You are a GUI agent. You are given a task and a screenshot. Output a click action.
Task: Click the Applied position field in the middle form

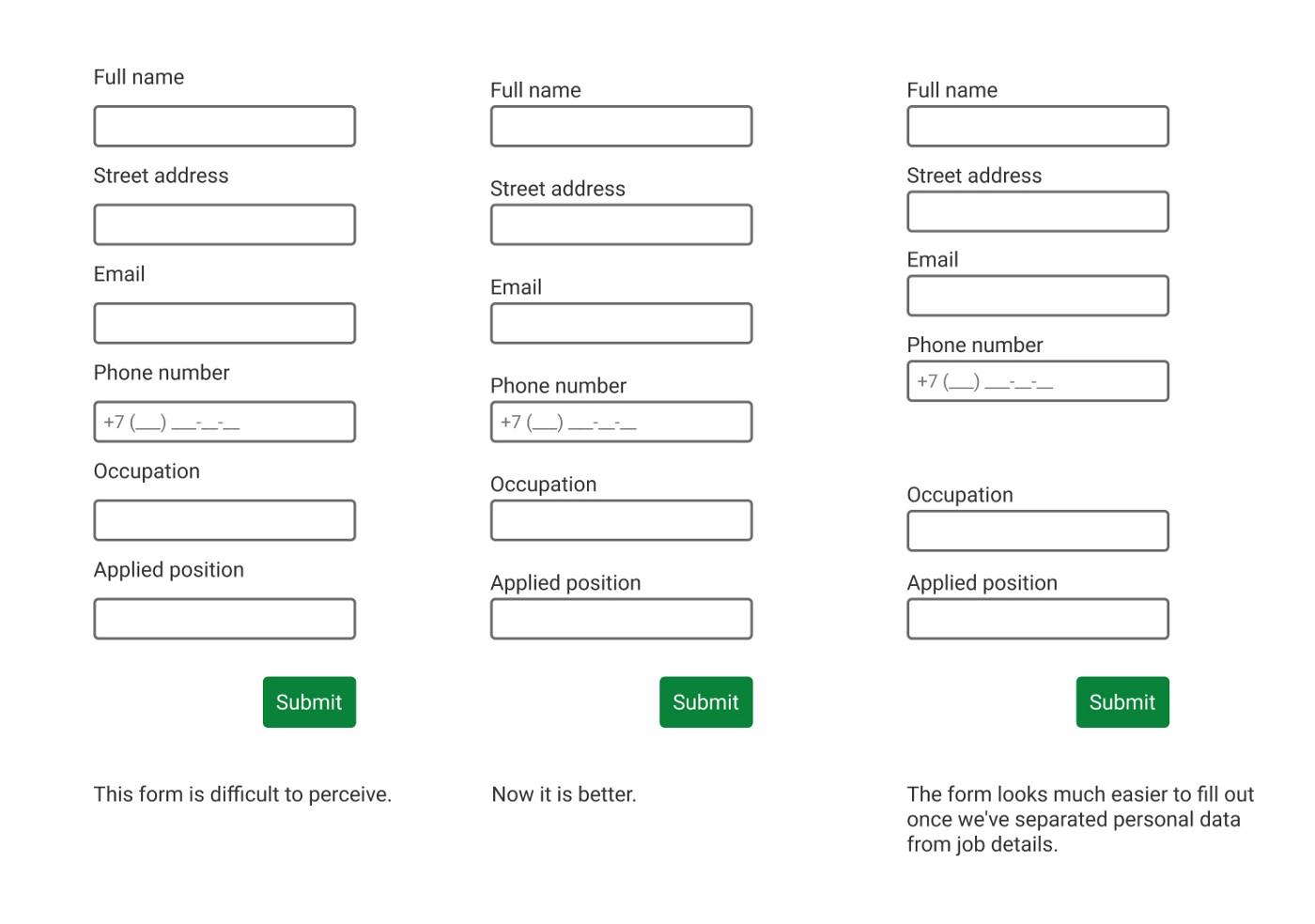tap(621, 618)
